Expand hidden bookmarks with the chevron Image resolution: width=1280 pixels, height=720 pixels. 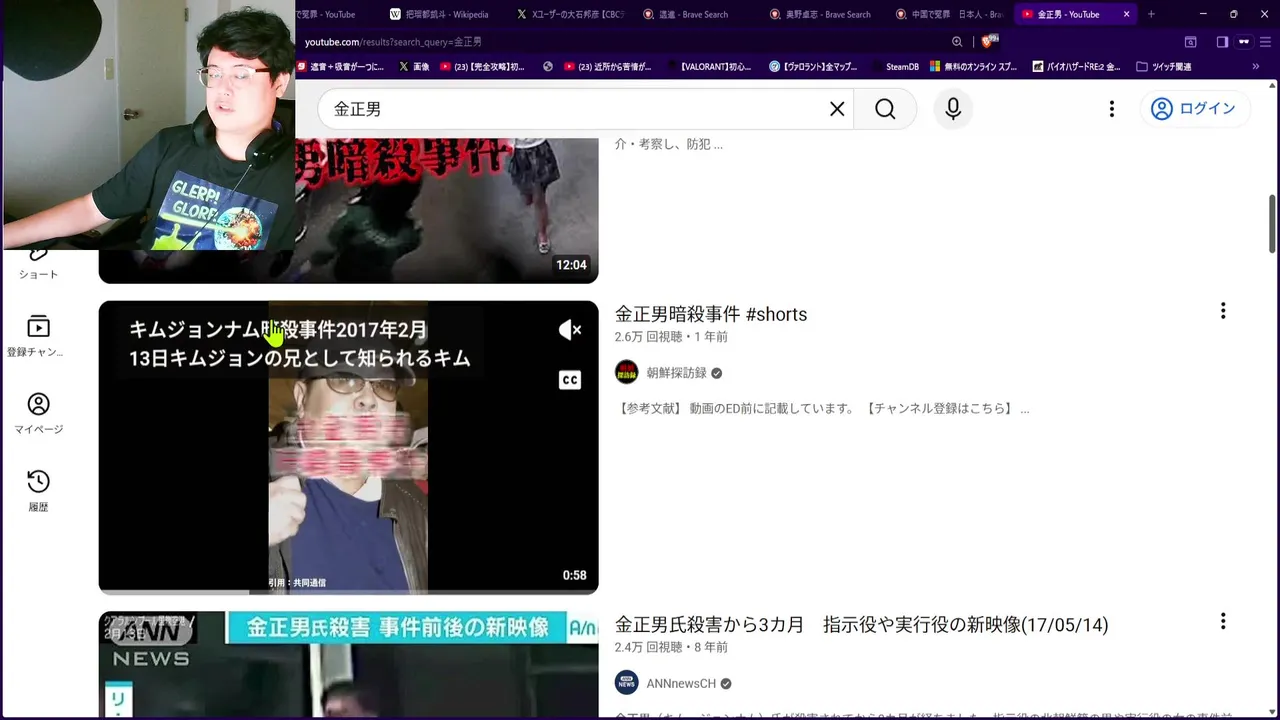[1256, 67]
